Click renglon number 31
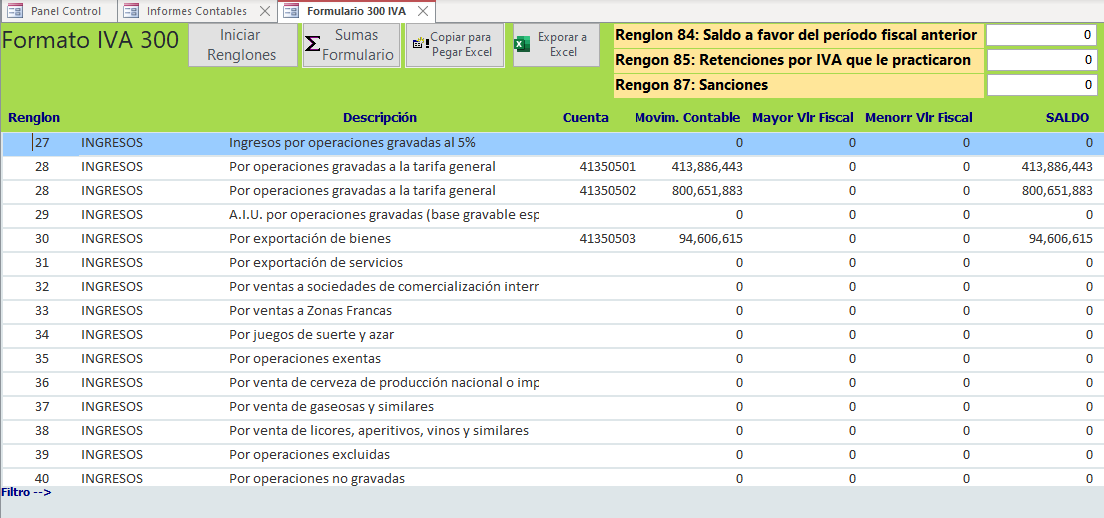Viewport: 1104px width, 518px height. click(x=42, y=263)
